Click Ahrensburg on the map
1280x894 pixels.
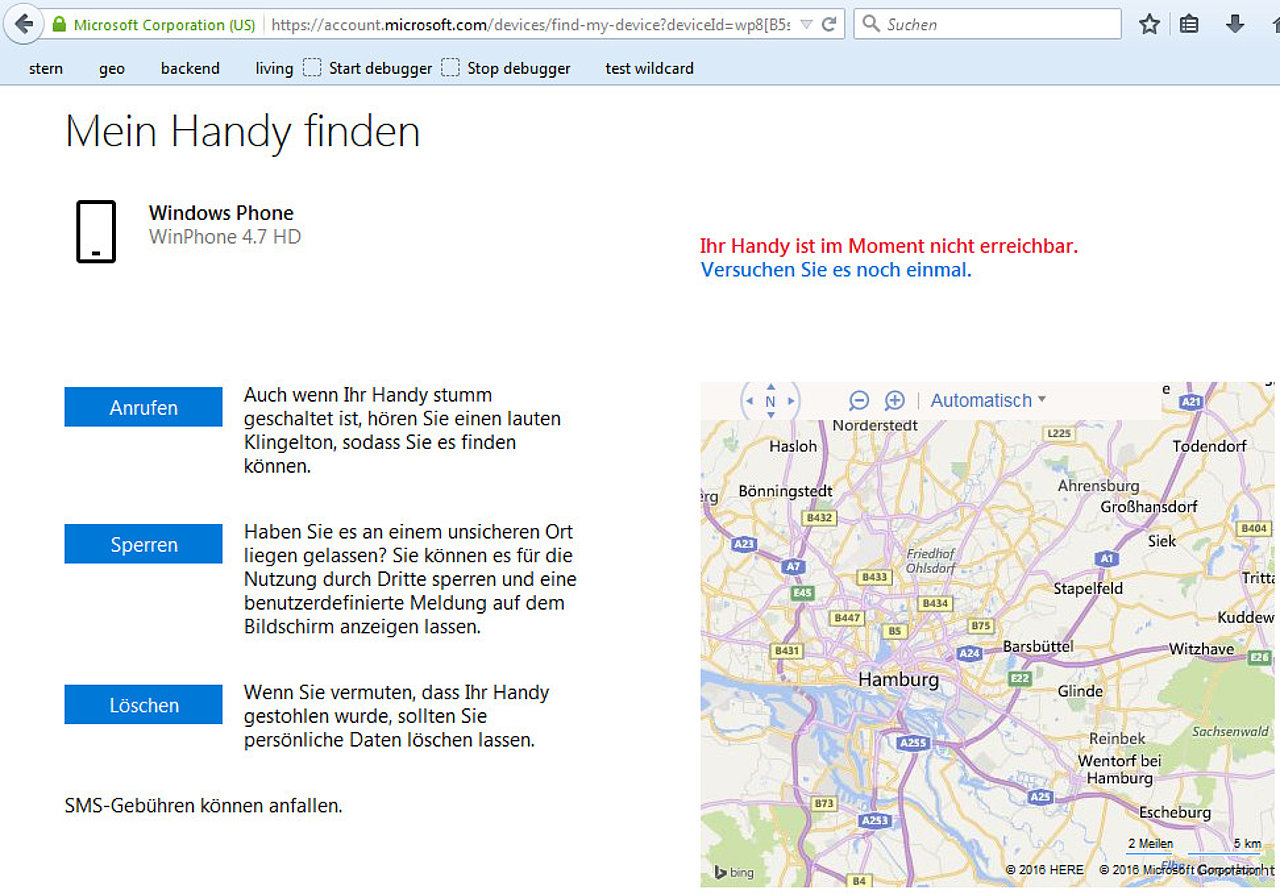(x=1099, y=486)
